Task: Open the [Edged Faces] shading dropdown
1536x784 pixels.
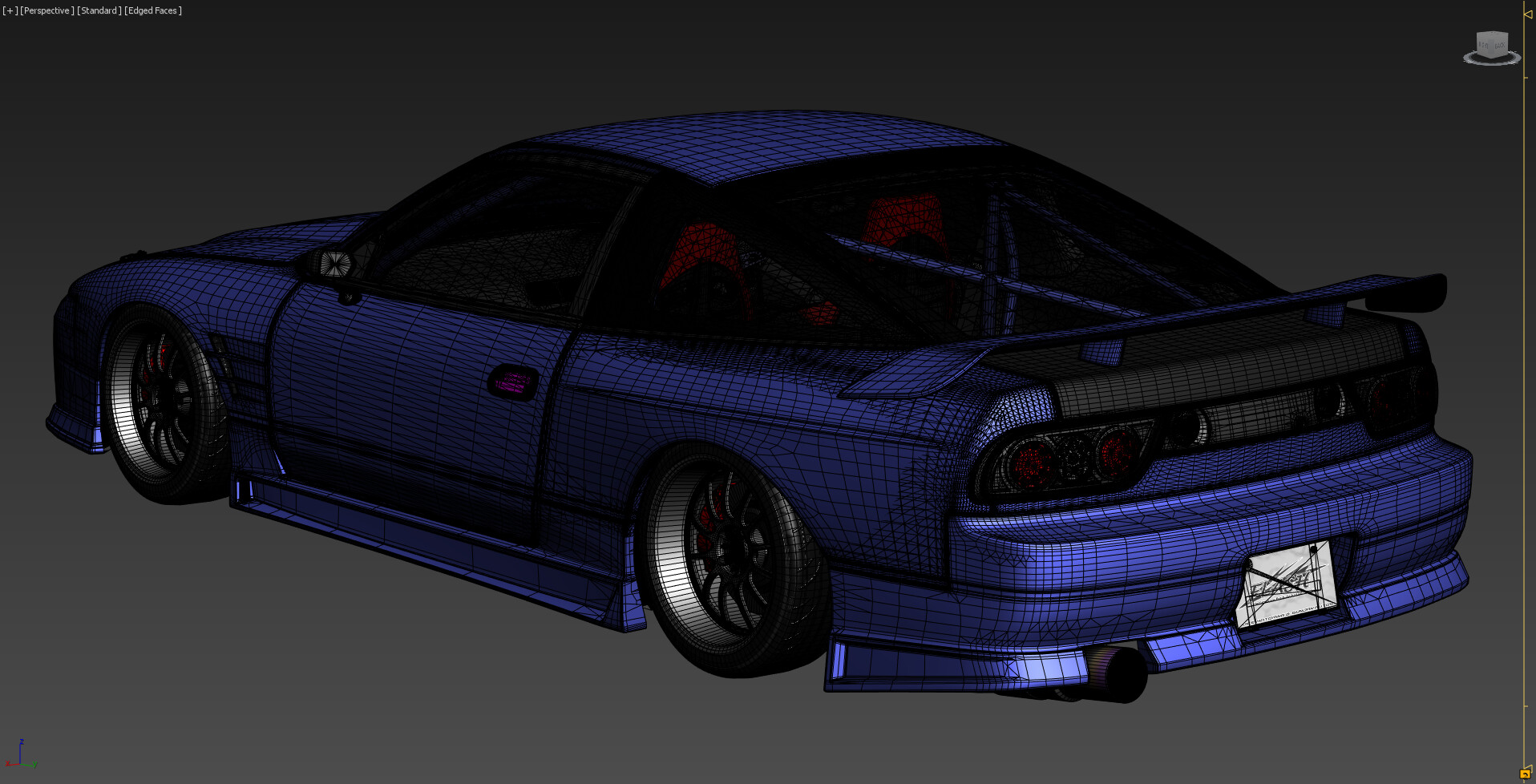Action: (152, 10)
